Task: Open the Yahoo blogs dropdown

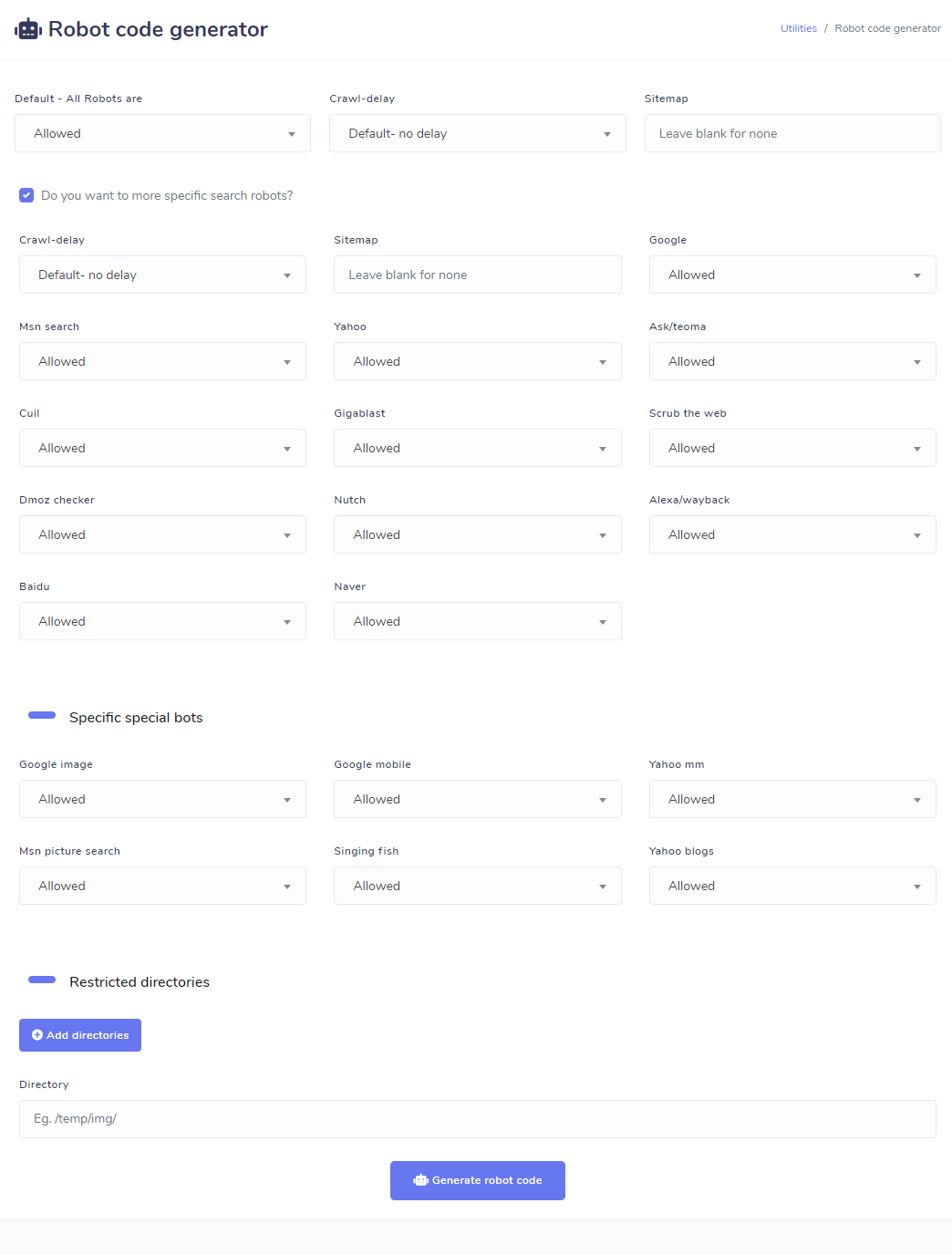Action: click(792, 886)
